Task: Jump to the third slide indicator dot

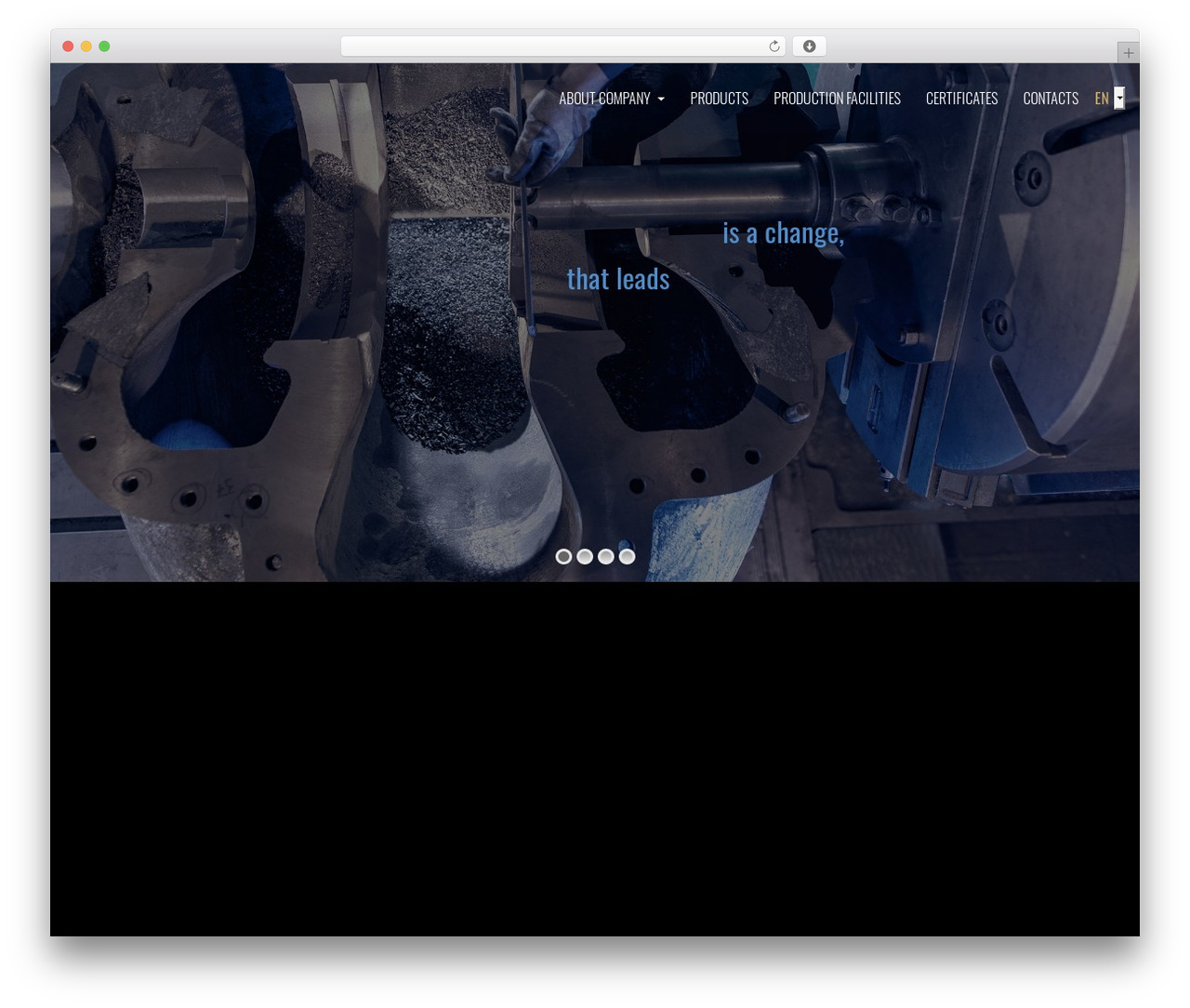Action: point(606,556)
